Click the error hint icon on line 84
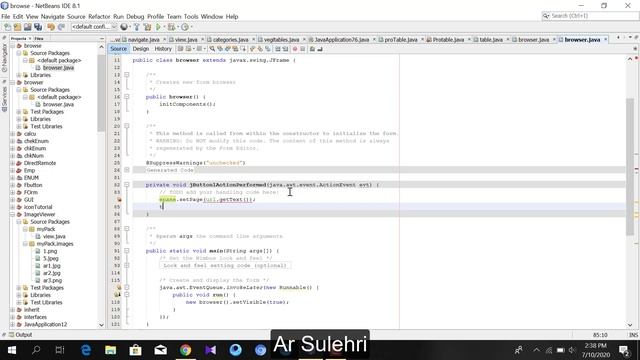This screenshot has height=360, width=640. tap(119, 200)
